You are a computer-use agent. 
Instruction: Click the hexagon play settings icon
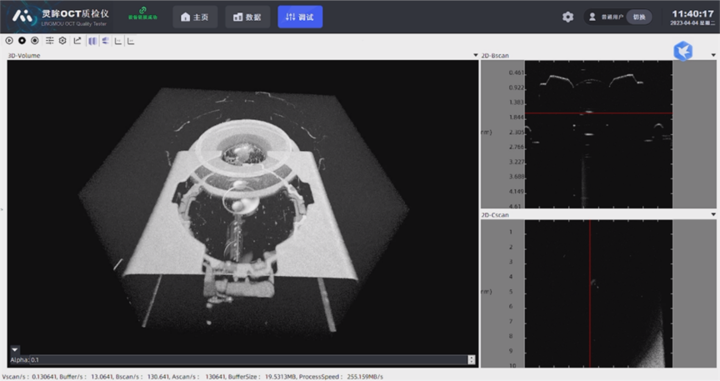click(63, 41)
